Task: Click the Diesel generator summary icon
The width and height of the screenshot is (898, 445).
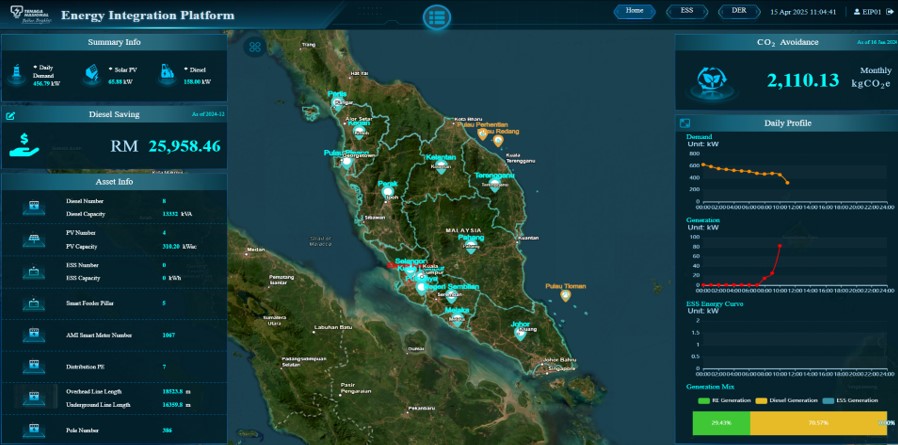Action: pyautogui.click(x=167, y=74)
